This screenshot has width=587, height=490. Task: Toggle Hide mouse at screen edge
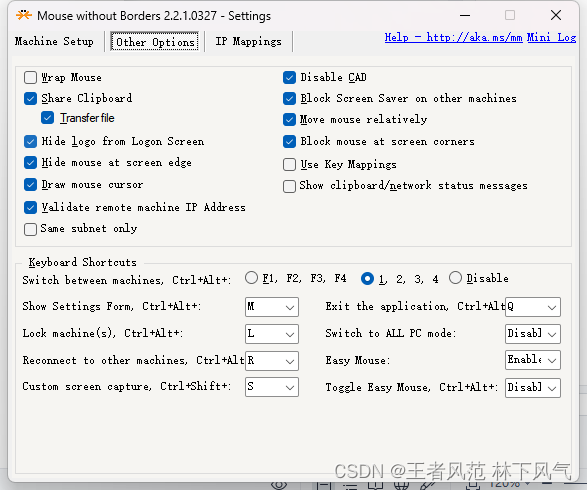tap(30, 162)
